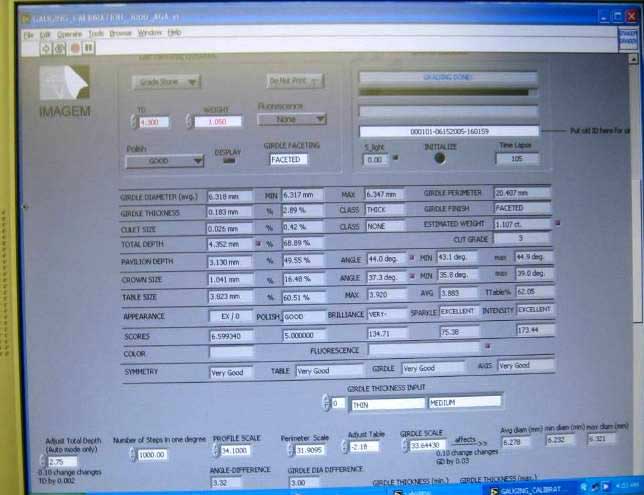Toggle the DISPLAY indicator switch
Viewport: 644px width, 495px height.
(x=229, y=161)
